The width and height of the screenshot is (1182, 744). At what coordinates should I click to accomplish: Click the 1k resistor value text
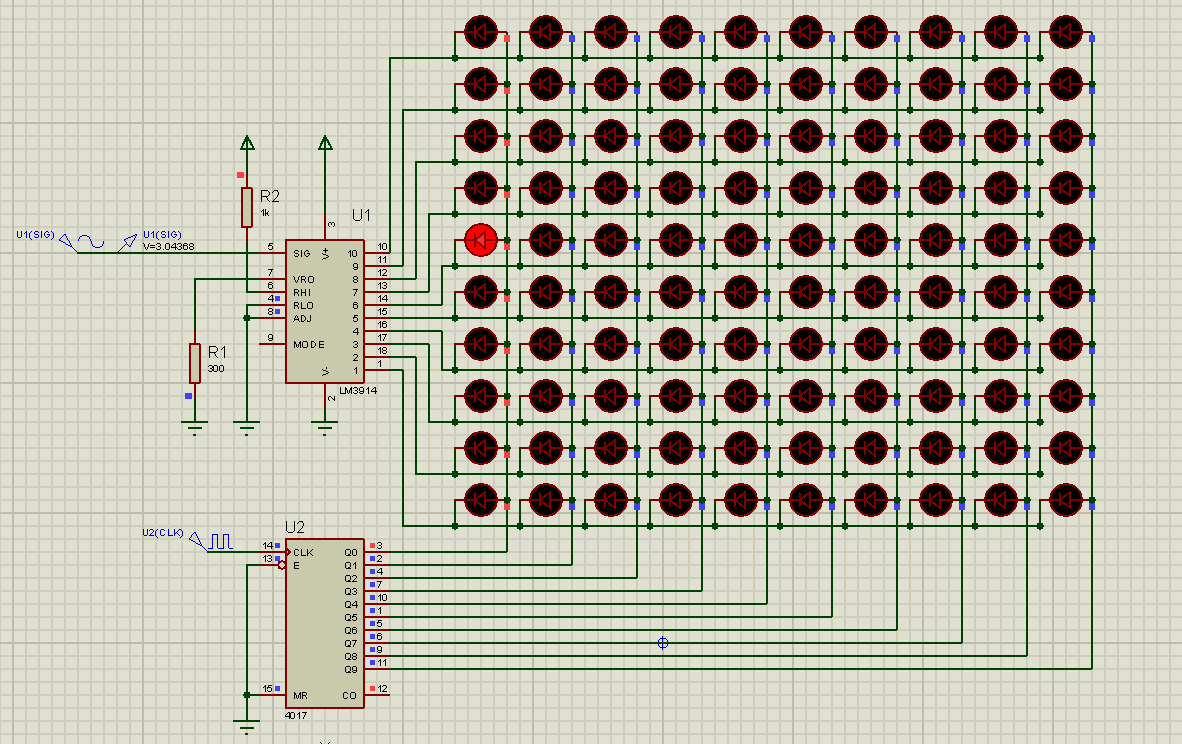[x=265, y=213]
